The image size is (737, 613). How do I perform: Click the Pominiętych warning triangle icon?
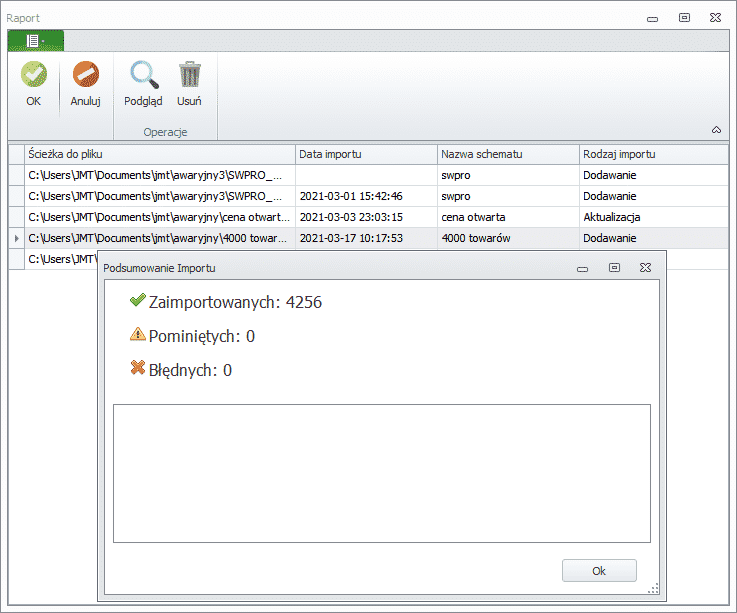pos(138,334)
